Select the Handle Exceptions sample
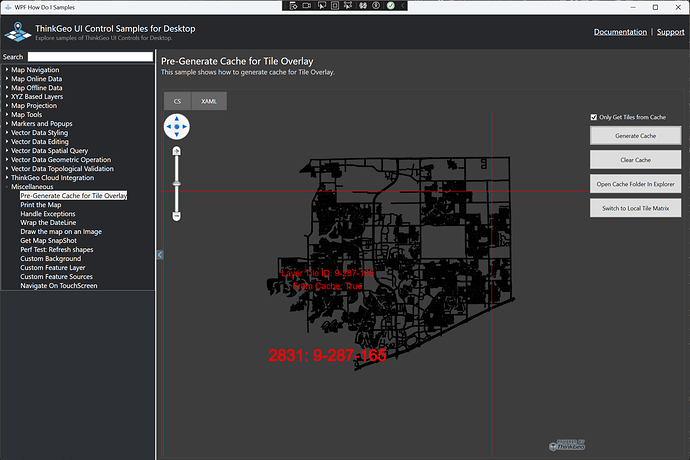The width and height of the screenshot is (690, 460). [x=48, y=214]
